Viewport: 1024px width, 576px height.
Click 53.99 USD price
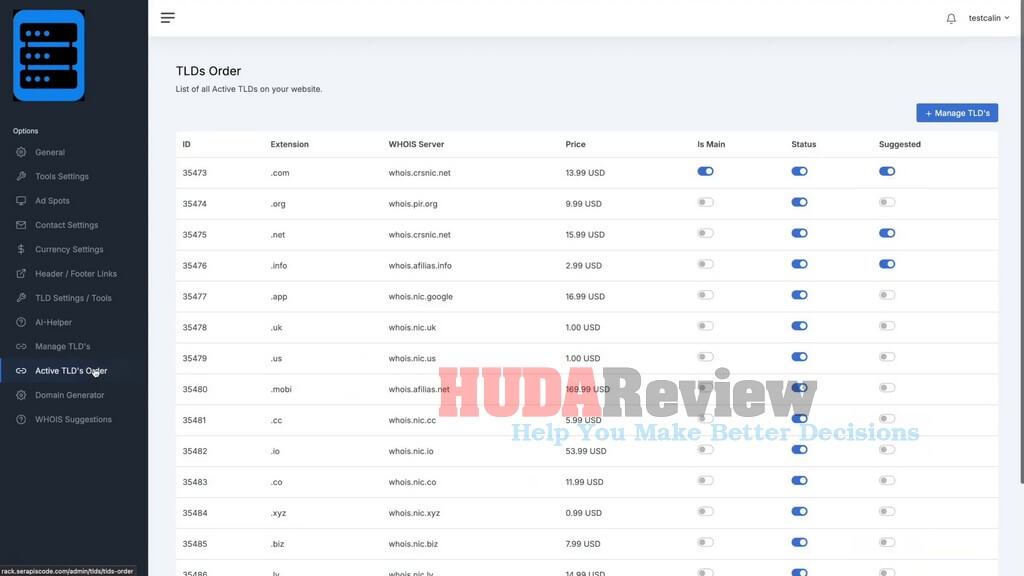pos(586,451)
